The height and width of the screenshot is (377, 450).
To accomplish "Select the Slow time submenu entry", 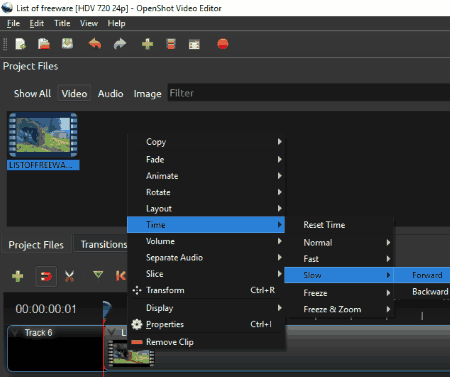I will coord(339,275).
